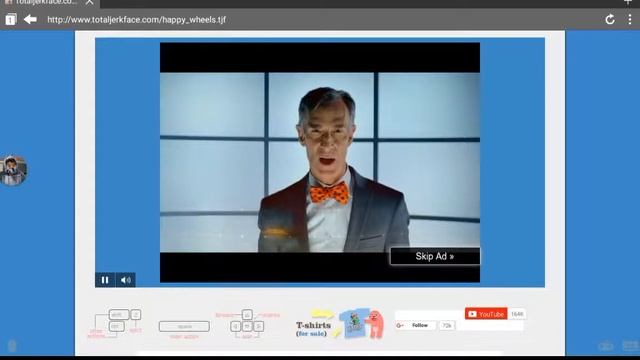Tap the floating avatar bubble on left
The height and width of the screenshot is (360, 640).
pyautogui.click(x=13, y=171)
